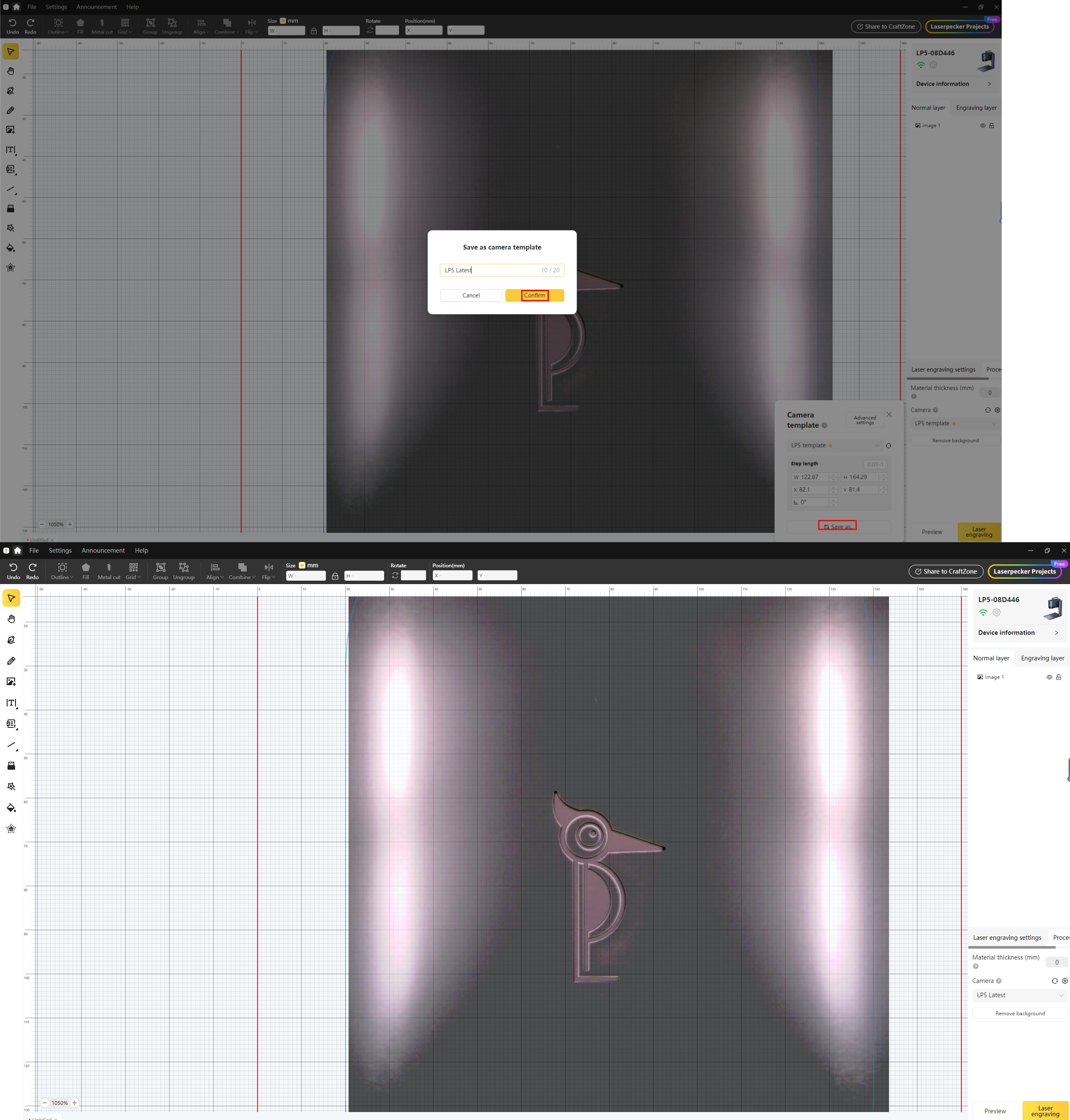Select the hand pan tool in lower window

coord(11,618)
